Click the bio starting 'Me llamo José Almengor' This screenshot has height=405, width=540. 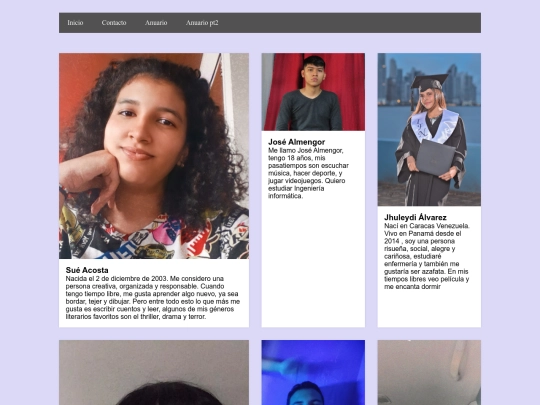tap(309, 173)
